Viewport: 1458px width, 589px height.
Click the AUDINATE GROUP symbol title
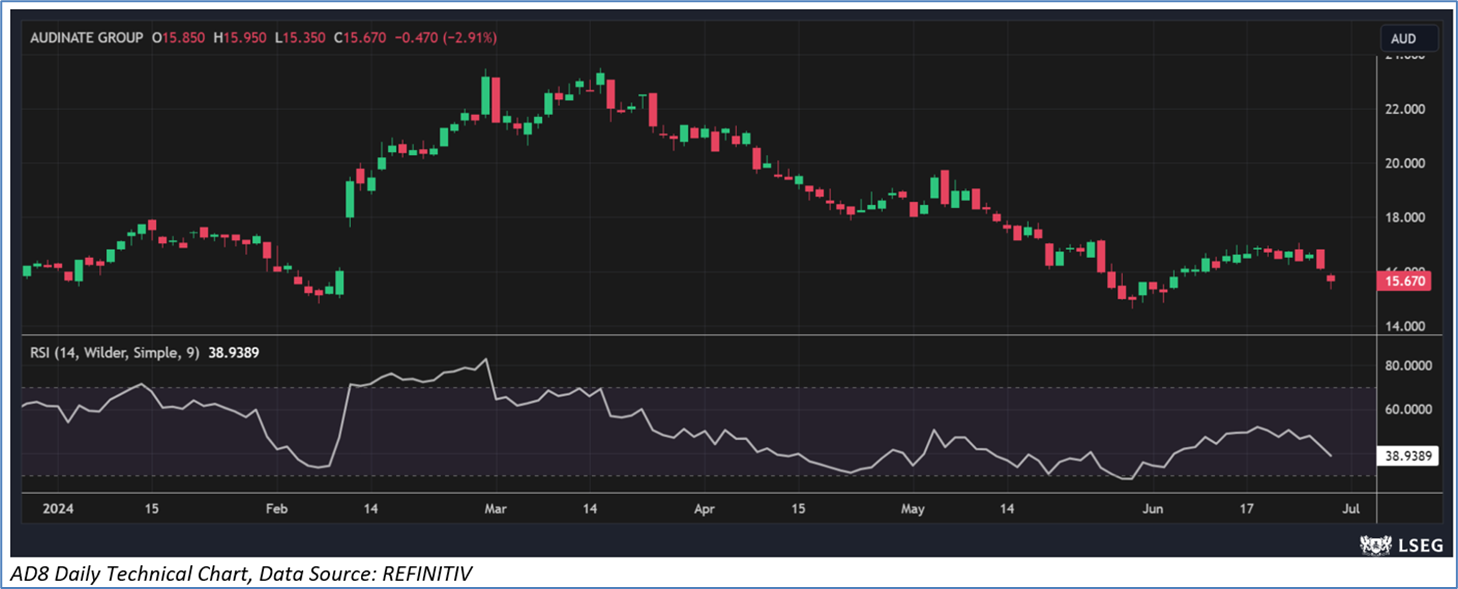point(85,38)
